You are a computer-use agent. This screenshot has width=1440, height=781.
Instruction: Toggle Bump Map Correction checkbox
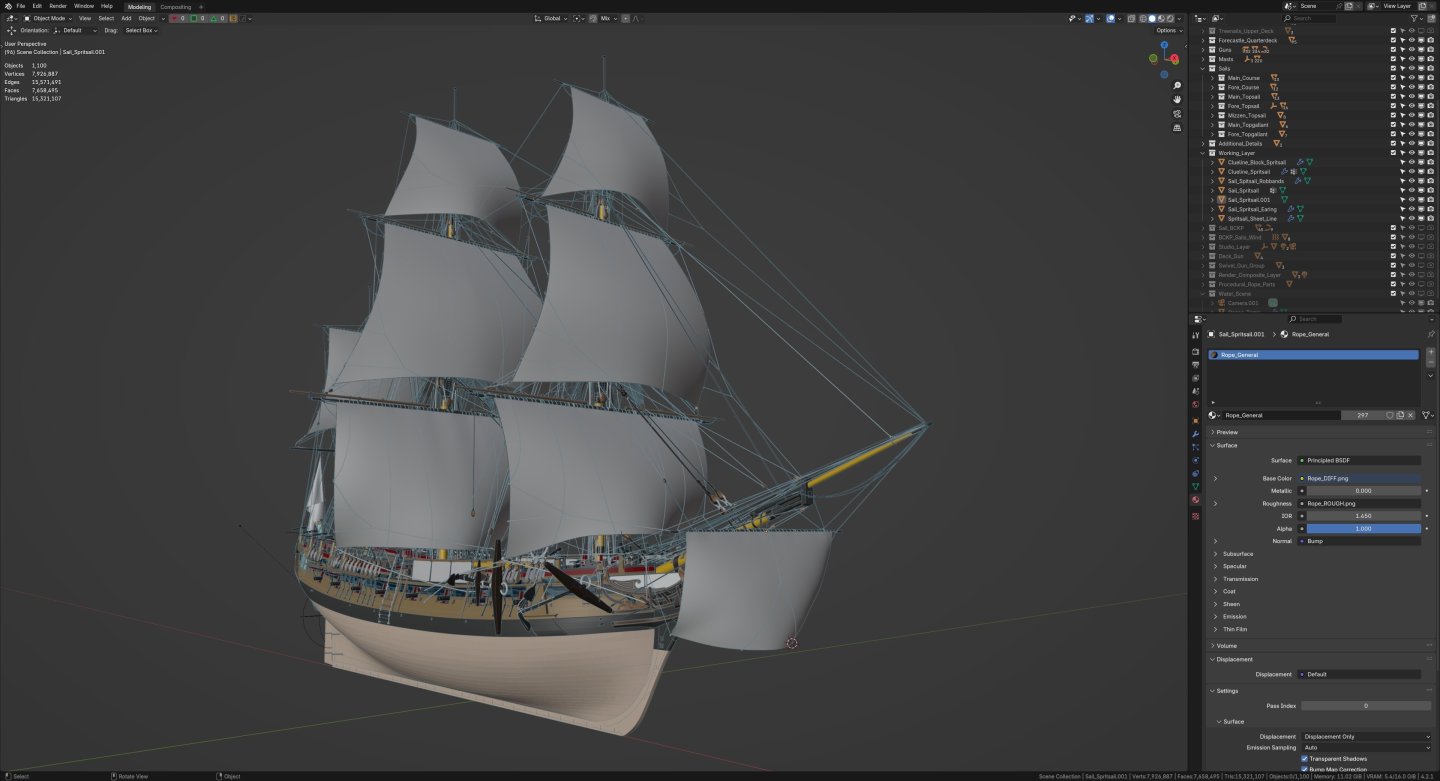[x=1305, y=769]
